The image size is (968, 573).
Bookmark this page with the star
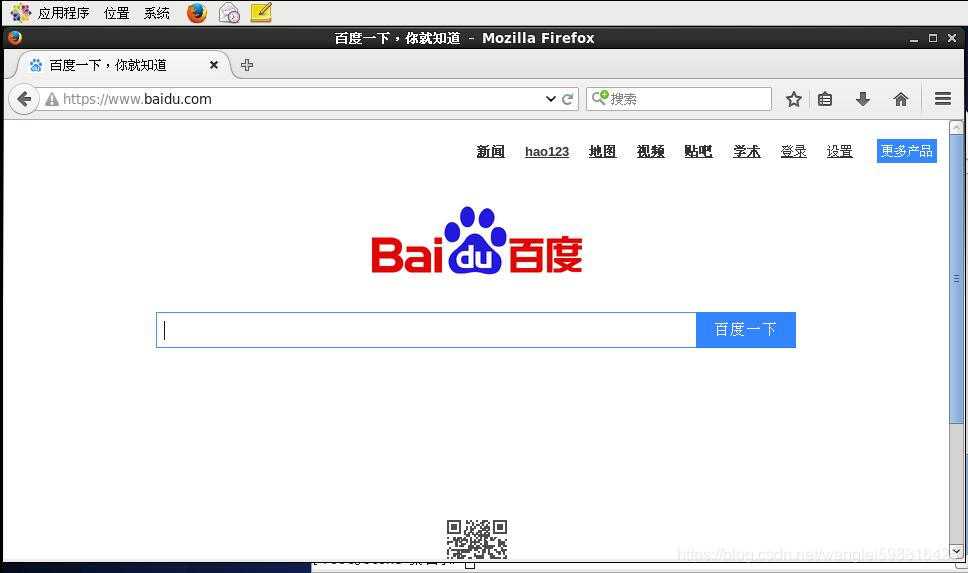[794, 99]
